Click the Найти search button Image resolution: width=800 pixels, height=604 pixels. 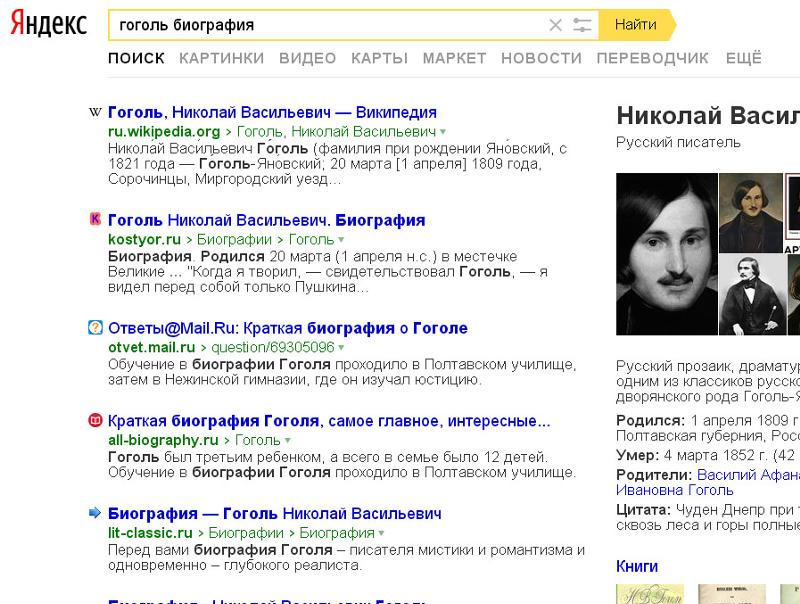pyautogui.click(x=637, y=24)
